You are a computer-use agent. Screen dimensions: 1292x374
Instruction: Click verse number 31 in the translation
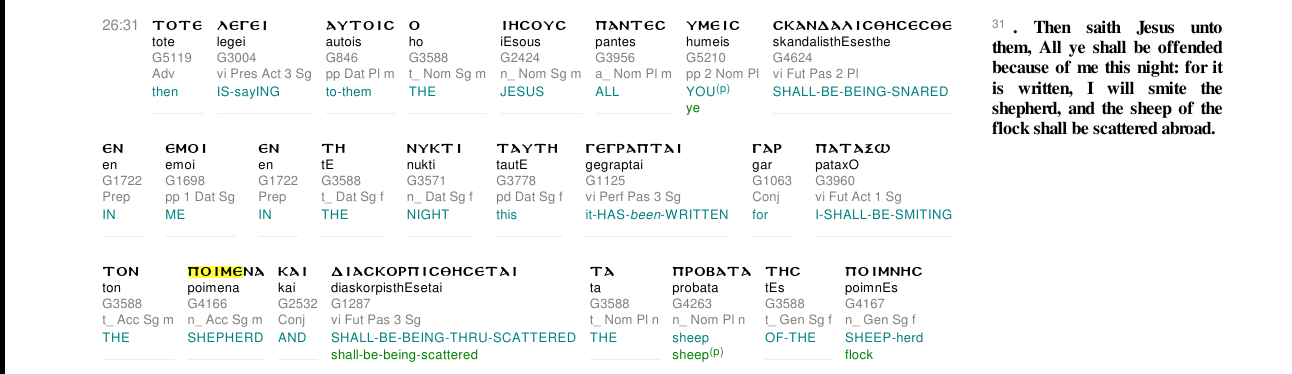pos(998,23)
